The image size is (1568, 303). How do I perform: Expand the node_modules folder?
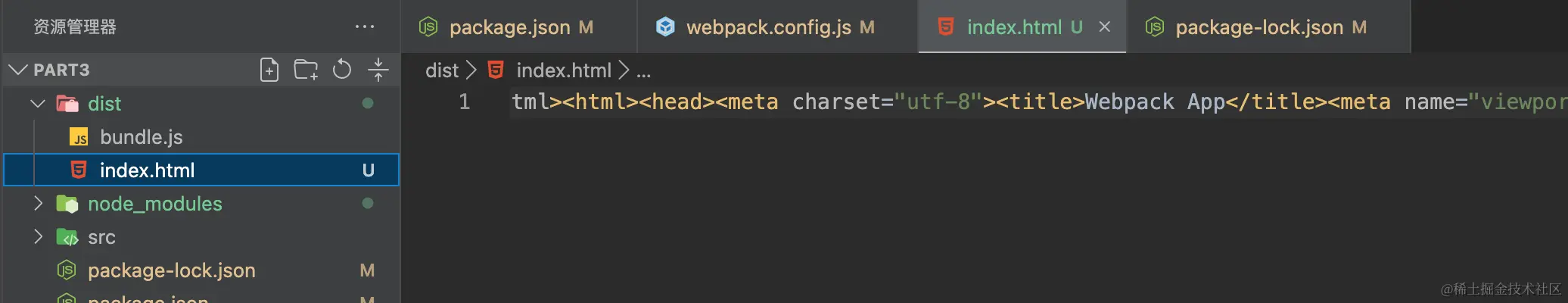tap(38, 203)
